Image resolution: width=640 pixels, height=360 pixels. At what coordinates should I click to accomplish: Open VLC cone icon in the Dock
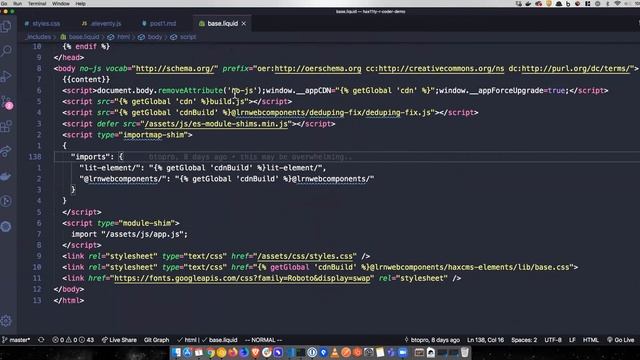334,353
